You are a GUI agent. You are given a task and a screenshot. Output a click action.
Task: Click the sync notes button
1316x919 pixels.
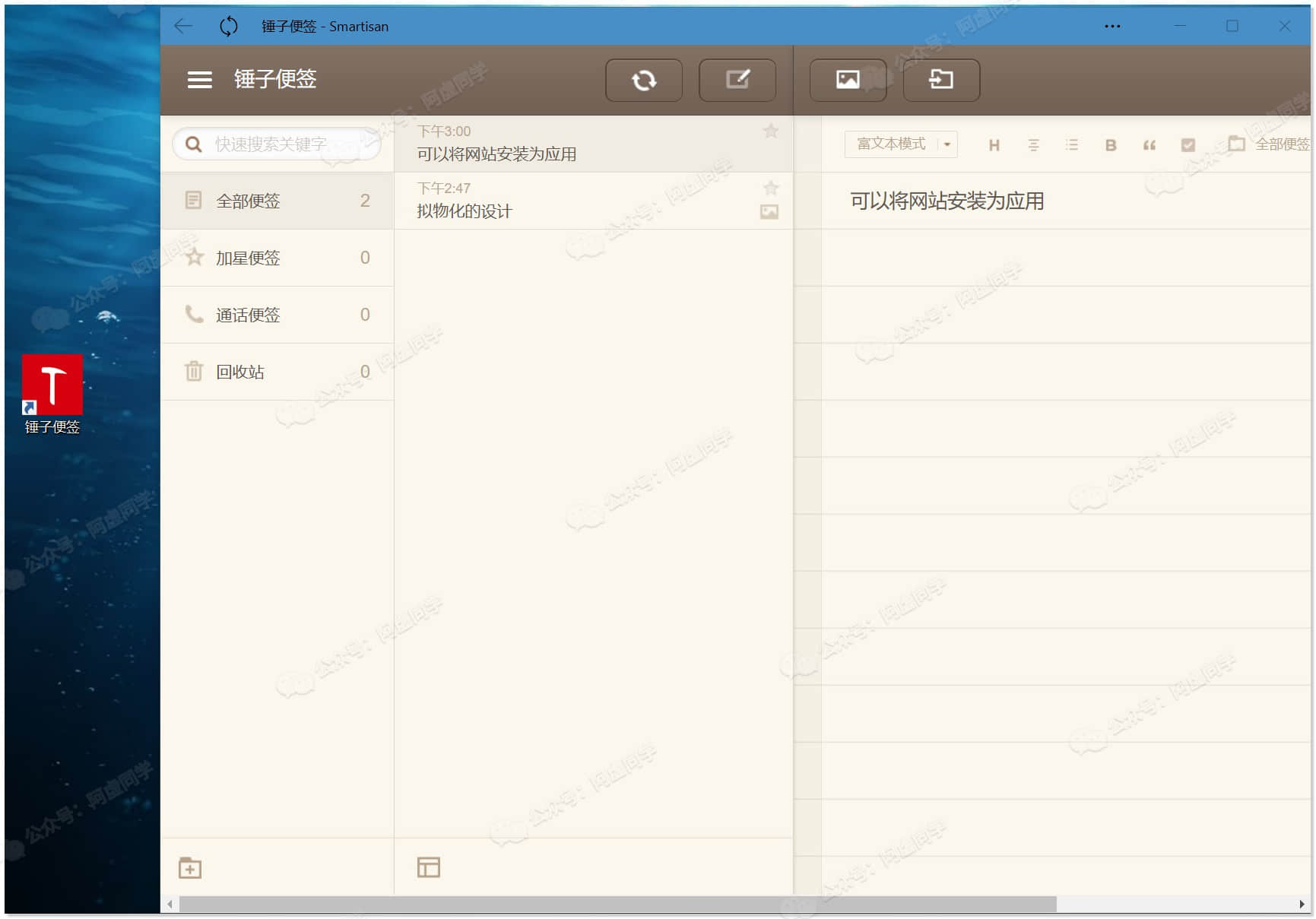point(643,80)
